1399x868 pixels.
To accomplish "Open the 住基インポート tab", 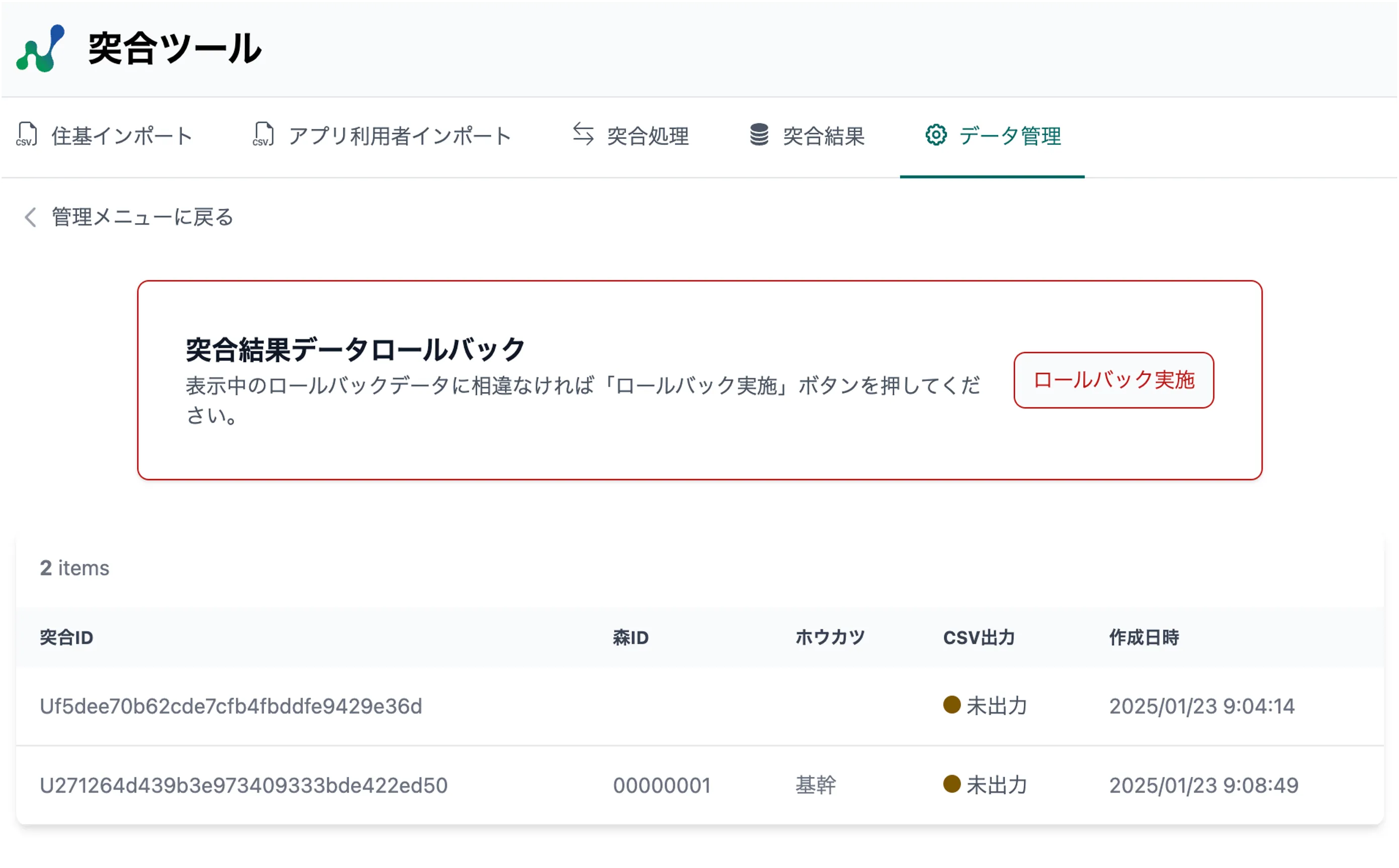I will (122, 136).
